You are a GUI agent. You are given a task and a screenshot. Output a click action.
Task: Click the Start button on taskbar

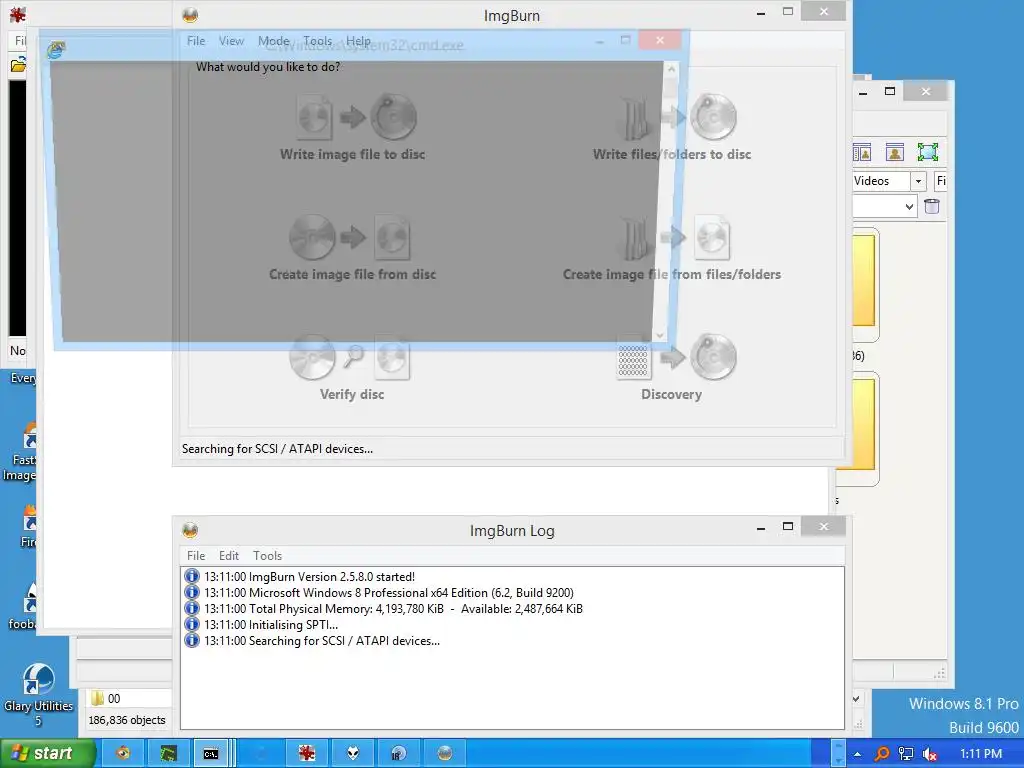point(47,753)
